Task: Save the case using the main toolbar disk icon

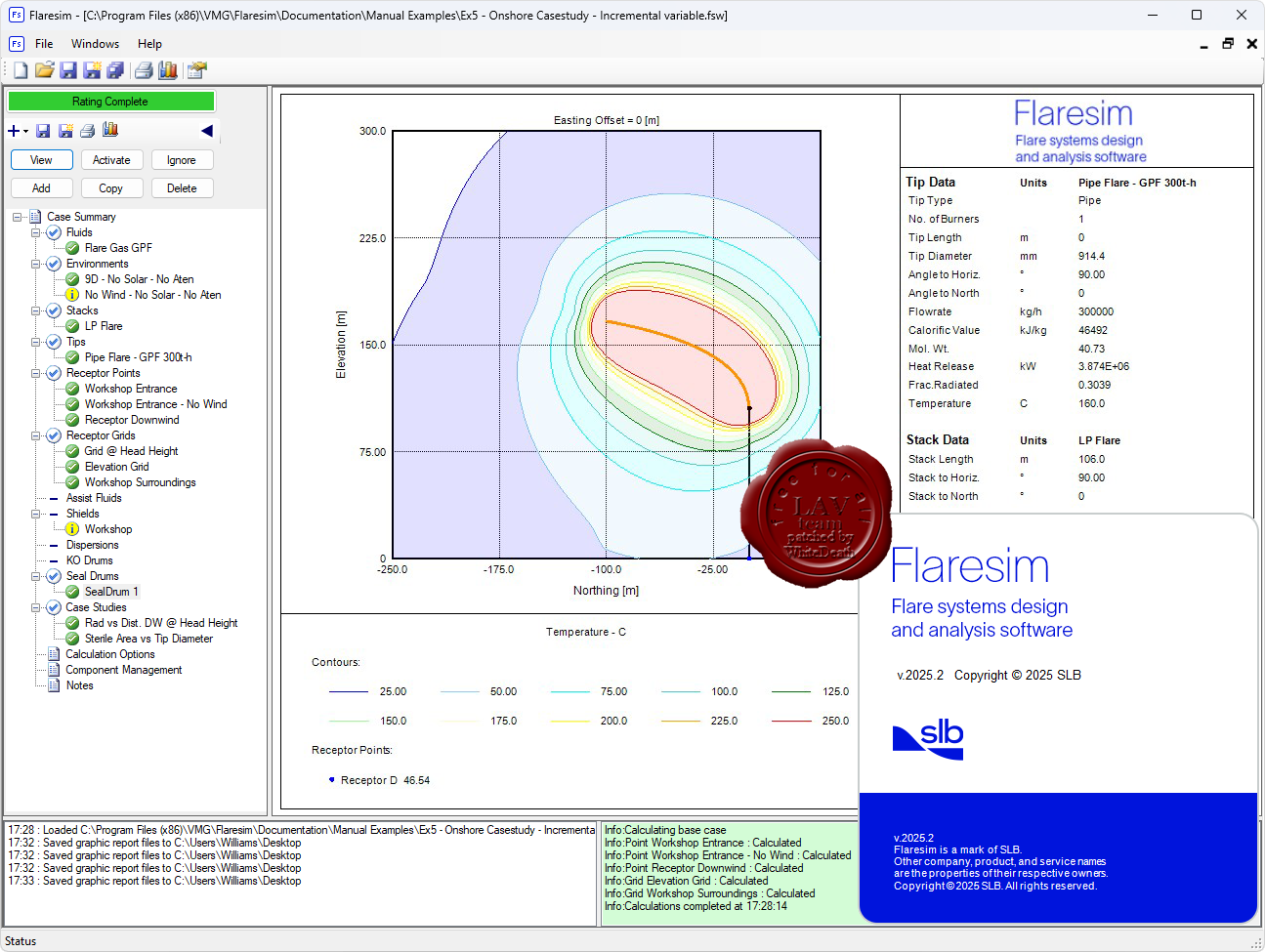Action: coord(68,70)
